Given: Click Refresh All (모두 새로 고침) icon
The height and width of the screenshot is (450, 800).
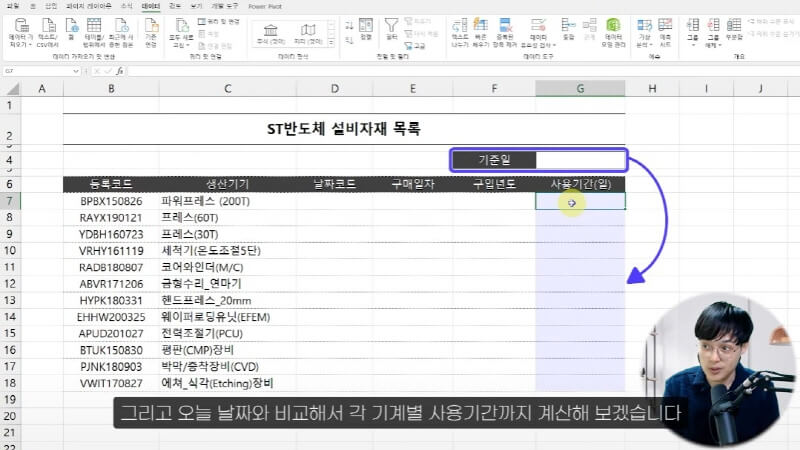Looking at the screenshot, I should (182, 26).
